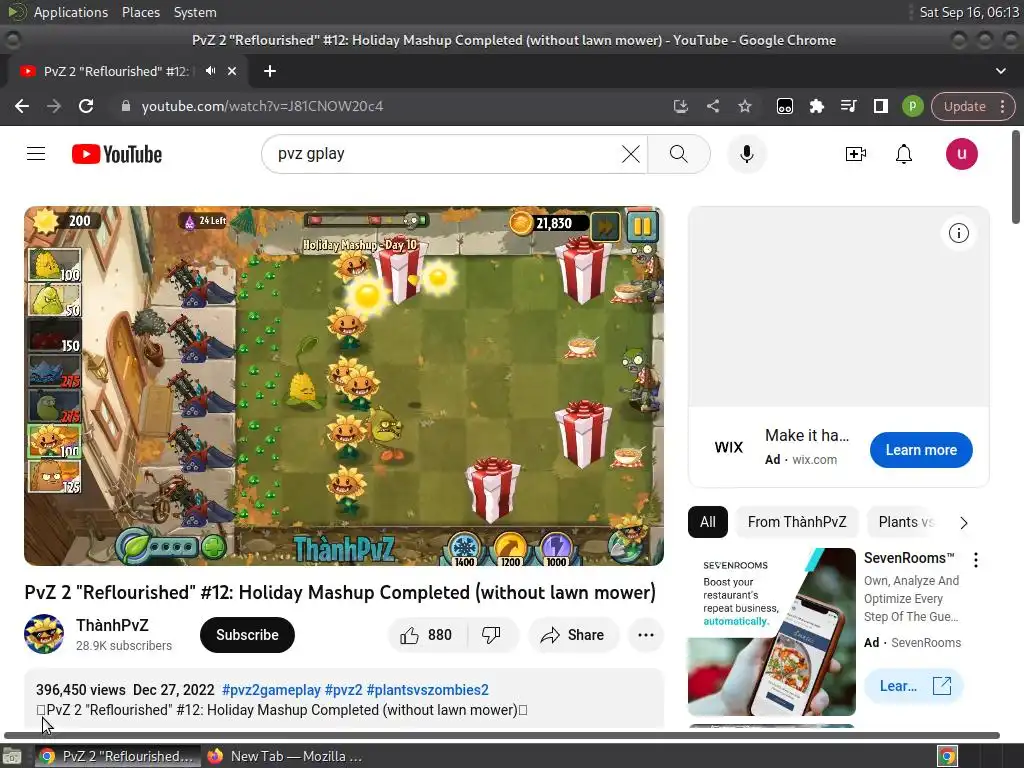
Task: Click the show desktop taskbar icon
Action: click(x=12, y=756)
